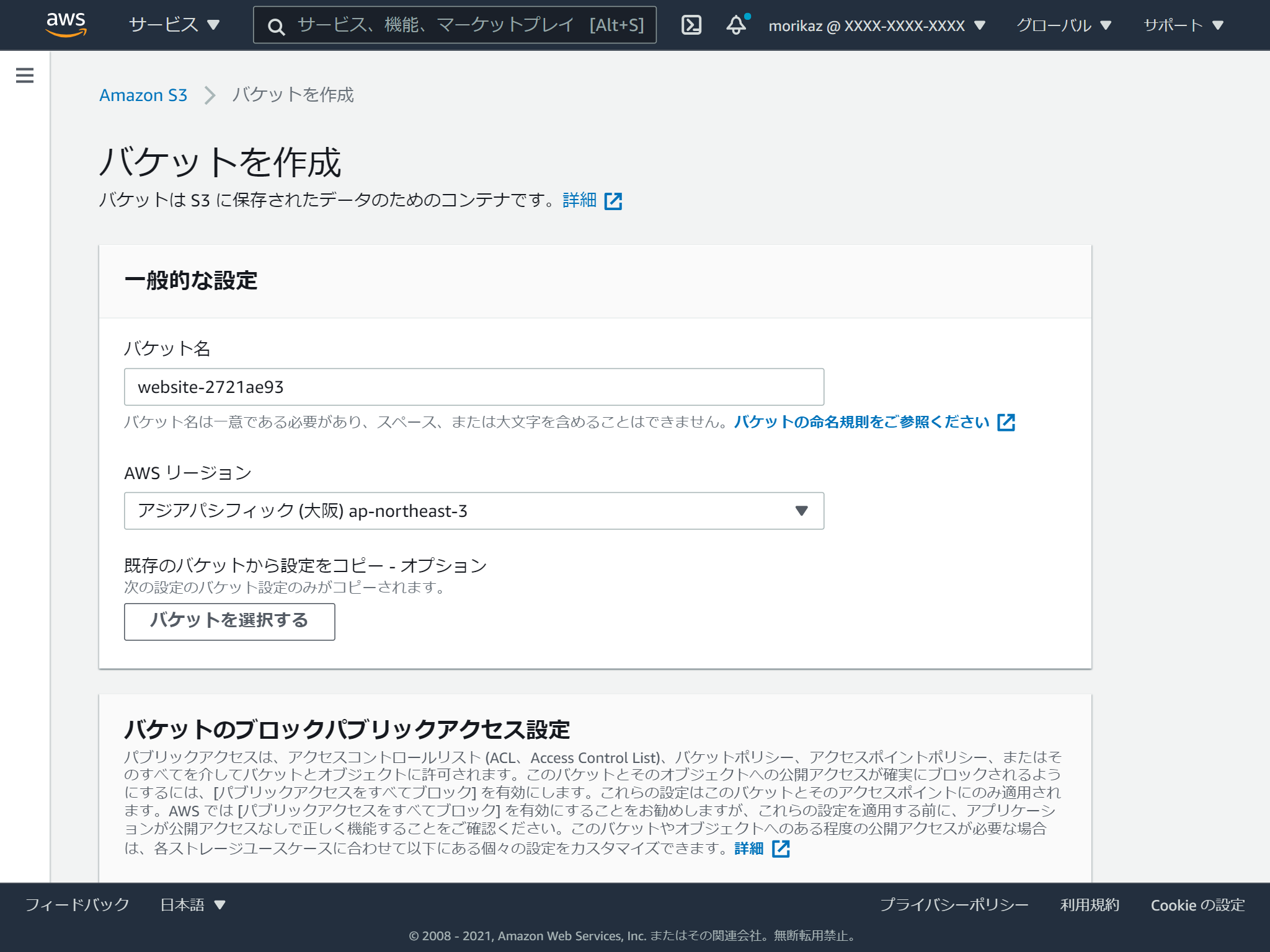The image size is (1270, 952).
Task: Open the external link icon next to 詳細
Action: (x=613, y=201)
